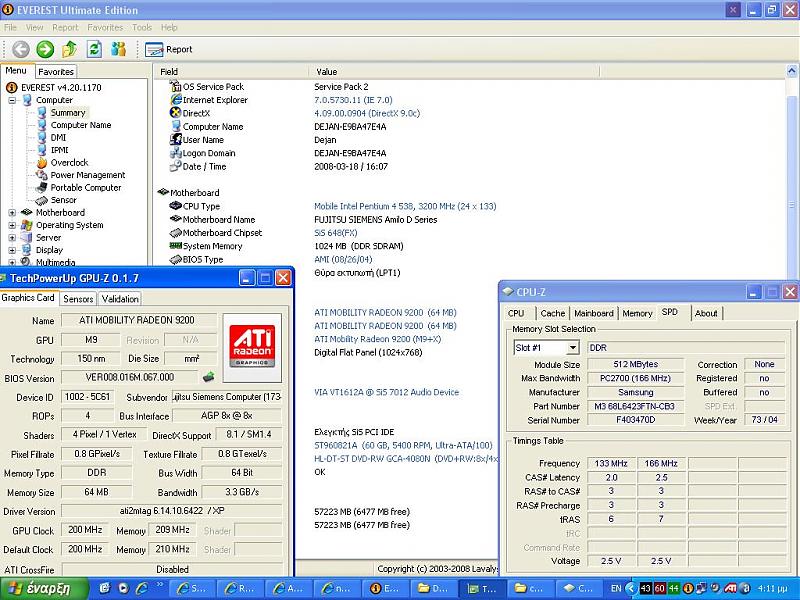
Task: Click the ST960821A hard disk link
Action: 403,445
